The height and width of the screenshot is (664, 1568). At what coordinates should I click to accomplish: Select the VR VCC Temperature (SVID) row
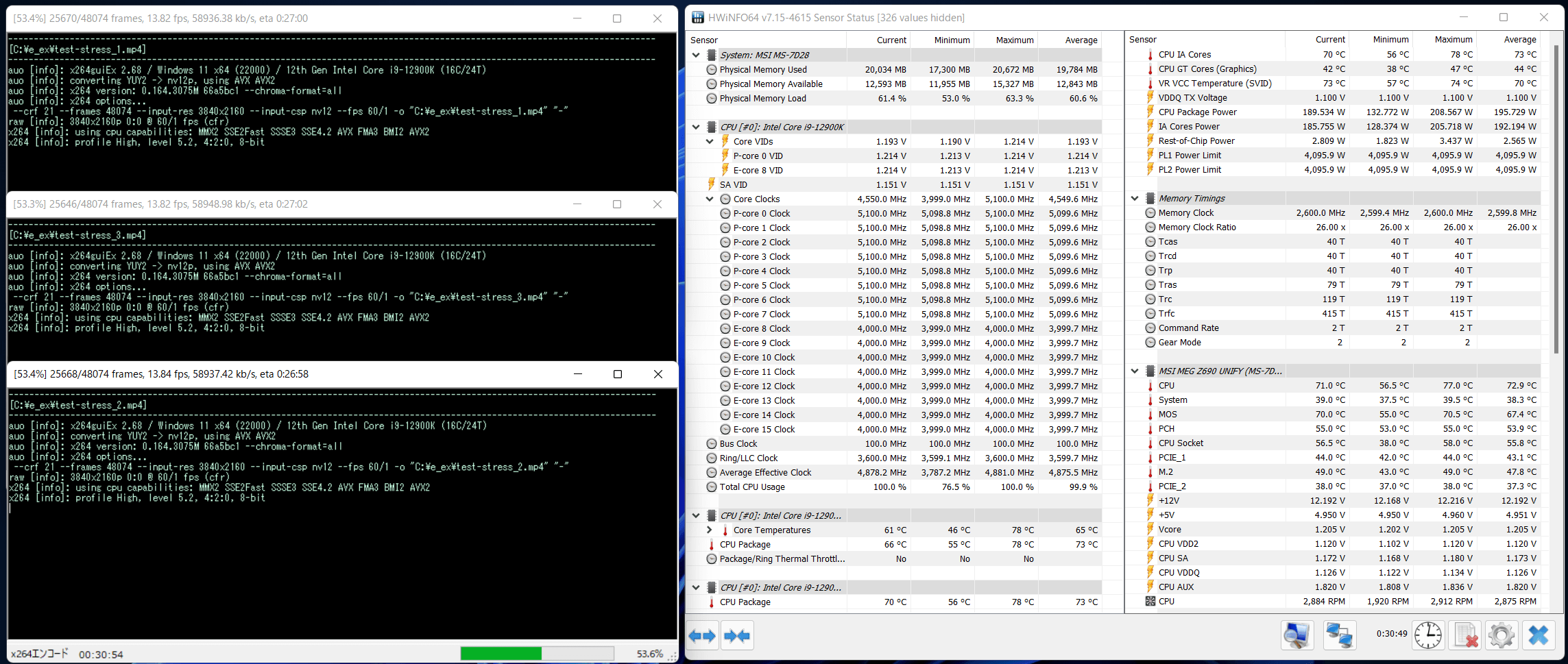pos(1334,84)
